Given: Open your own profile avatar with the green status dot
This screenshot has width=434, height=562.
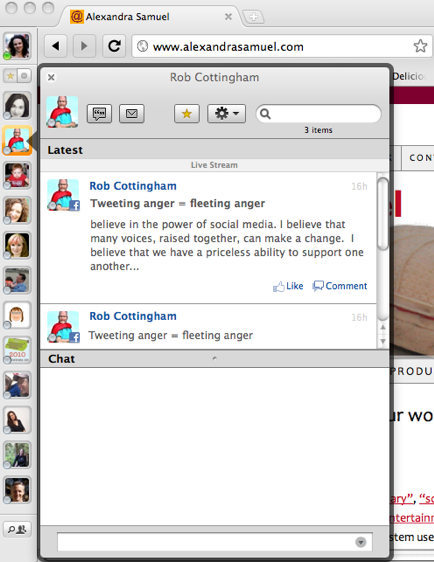Looking at the screenshot, I should [17, 46].
